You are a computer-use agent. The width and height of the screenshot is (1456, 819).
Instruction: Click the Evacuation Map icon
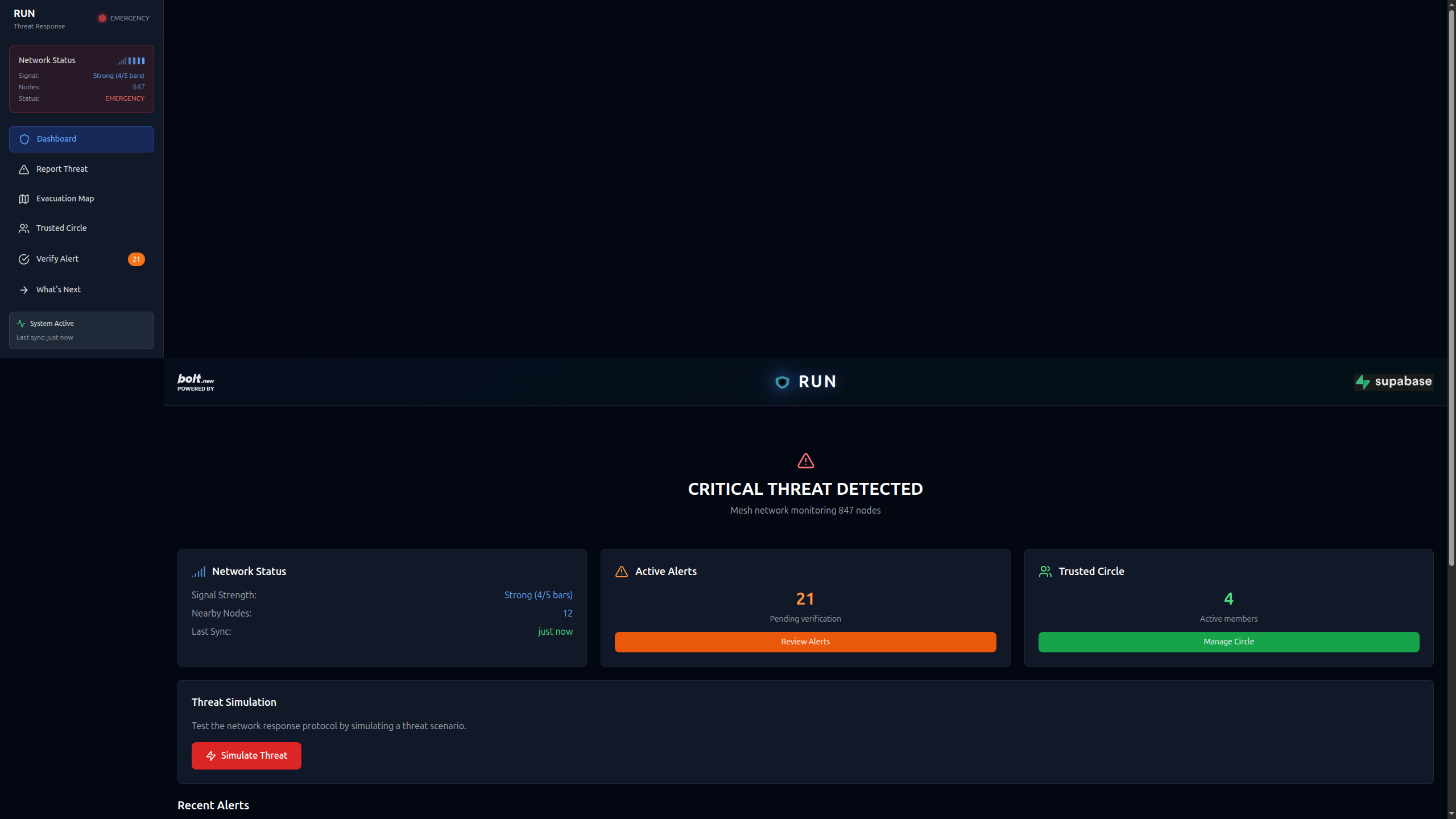24,199
